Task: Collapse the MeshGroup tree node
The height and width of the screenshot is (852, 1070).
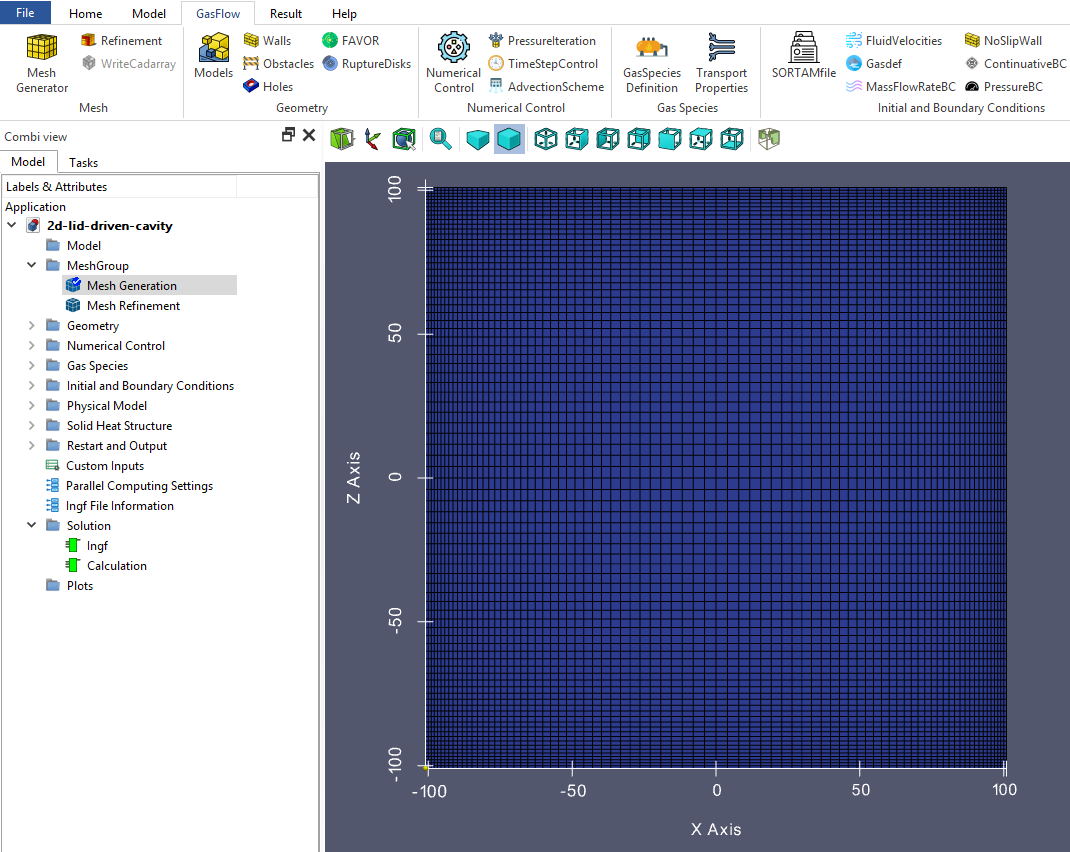Action: click(x=32, y=266)
